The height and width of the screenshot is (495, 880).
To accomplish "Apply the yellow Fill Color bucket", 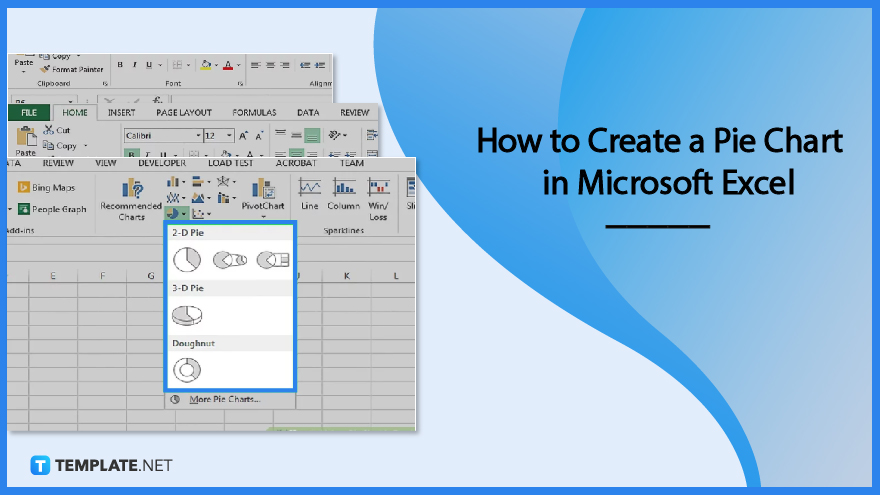I will (205, 65).
